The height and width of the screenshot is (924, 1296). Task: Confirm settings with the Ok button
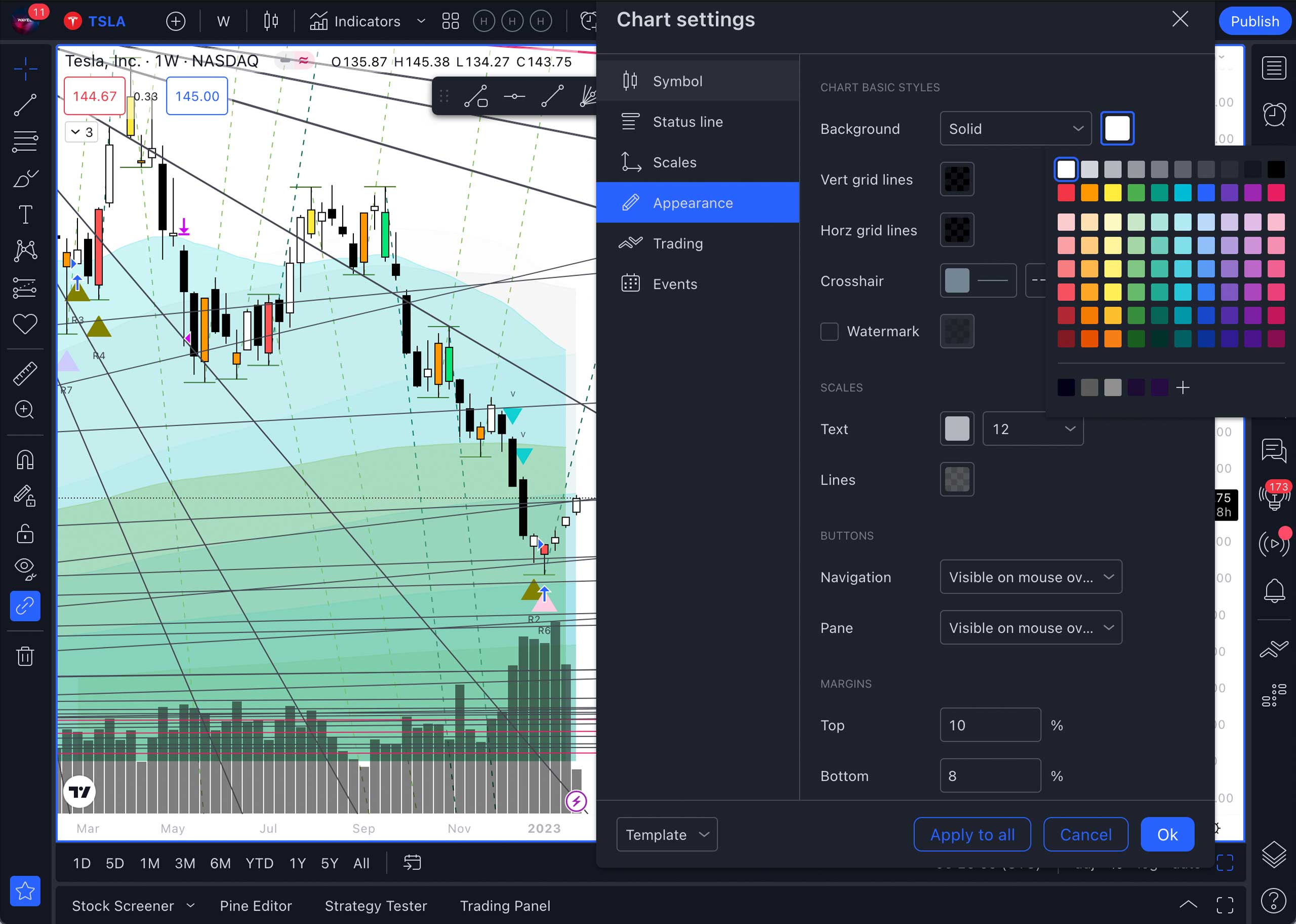click(1167, 835)
